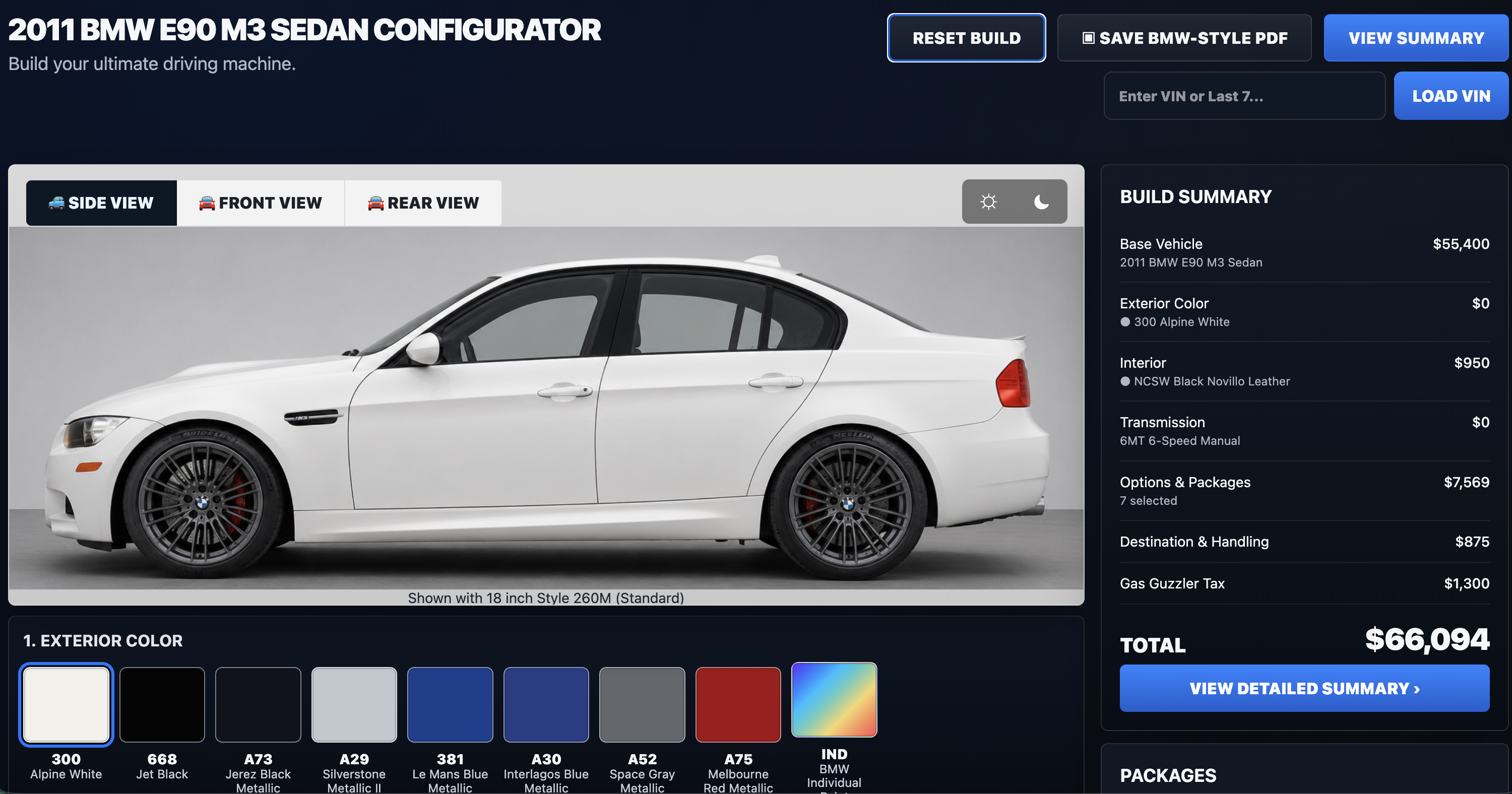Switch to dark mode moon icon
Screen dimensions: 1512x794
(1041, 202)
